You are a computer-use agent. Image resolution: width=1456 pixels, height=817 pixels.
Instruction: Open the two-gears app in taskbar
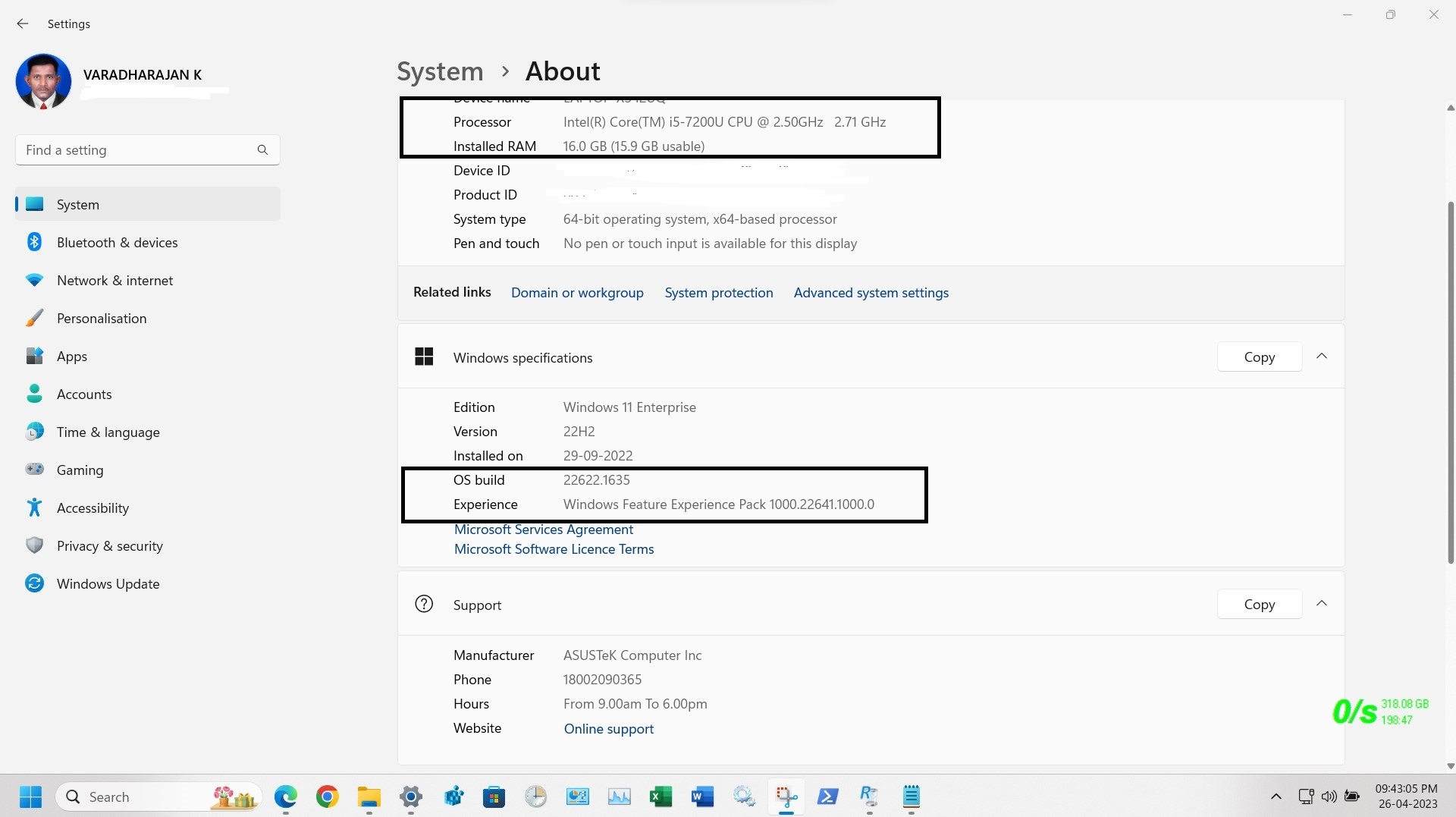745,797
